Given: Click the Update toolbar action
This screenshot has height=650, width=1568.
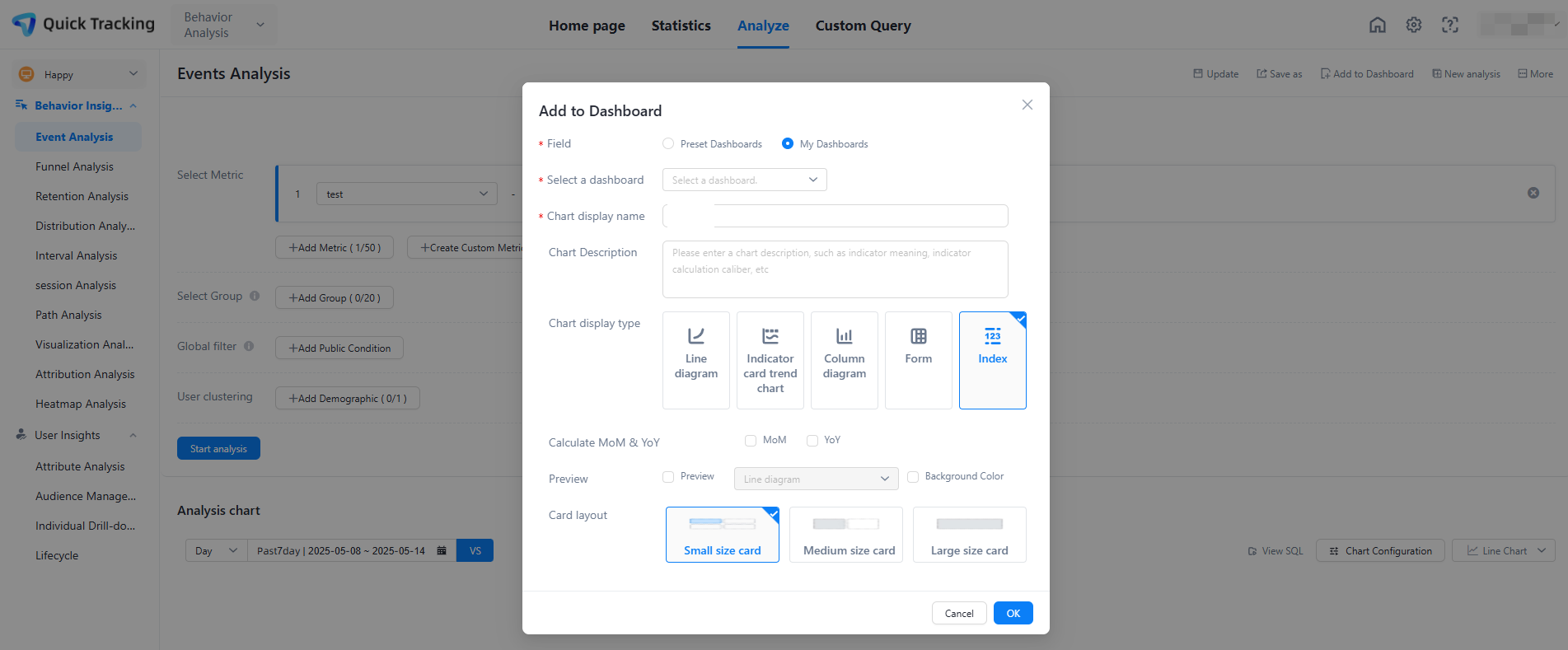Looking at the screenshot, I should click(1216, 74).
